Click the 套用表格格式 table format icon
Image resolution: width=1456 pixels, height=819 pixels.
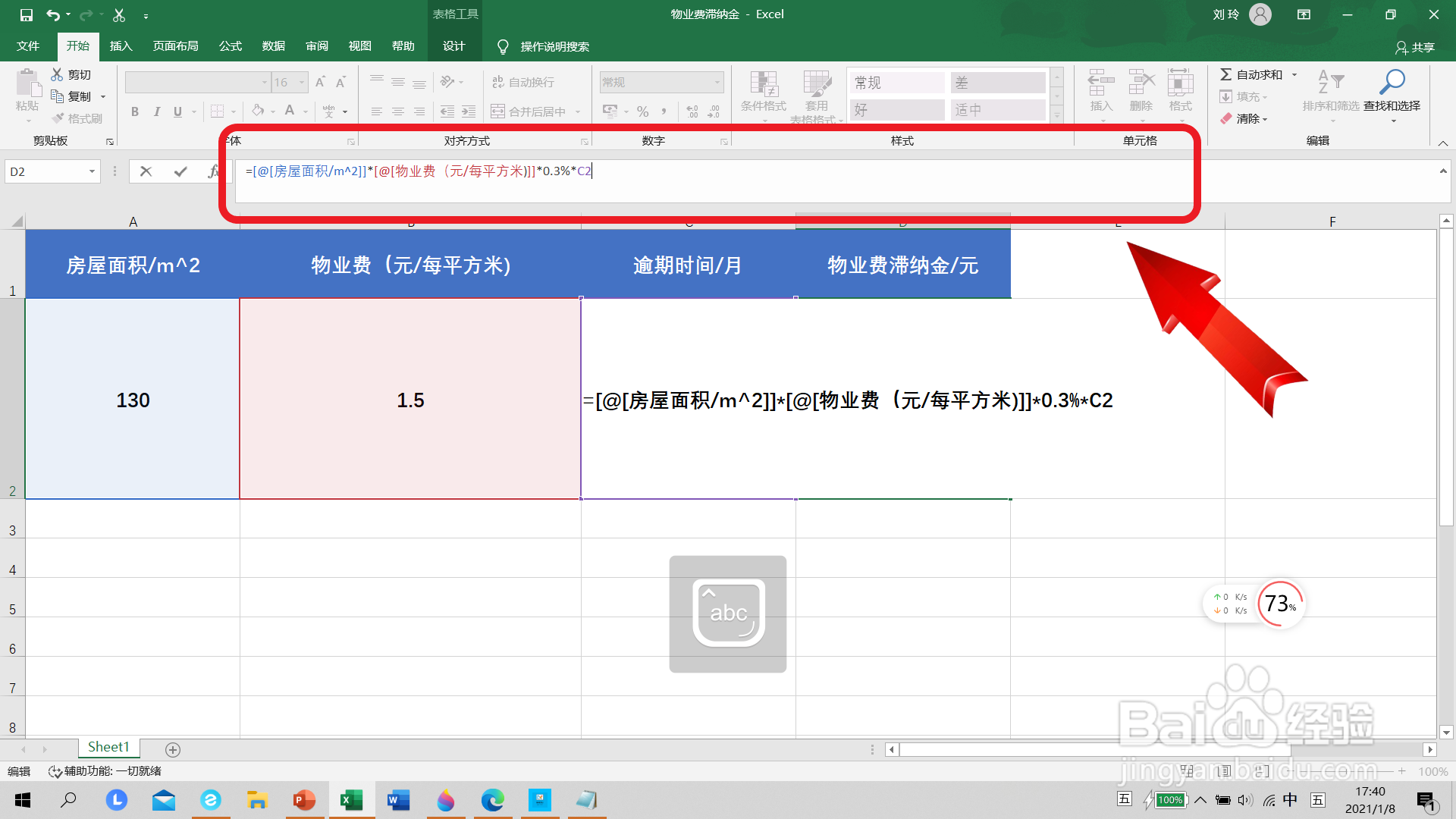click(817, 83)
